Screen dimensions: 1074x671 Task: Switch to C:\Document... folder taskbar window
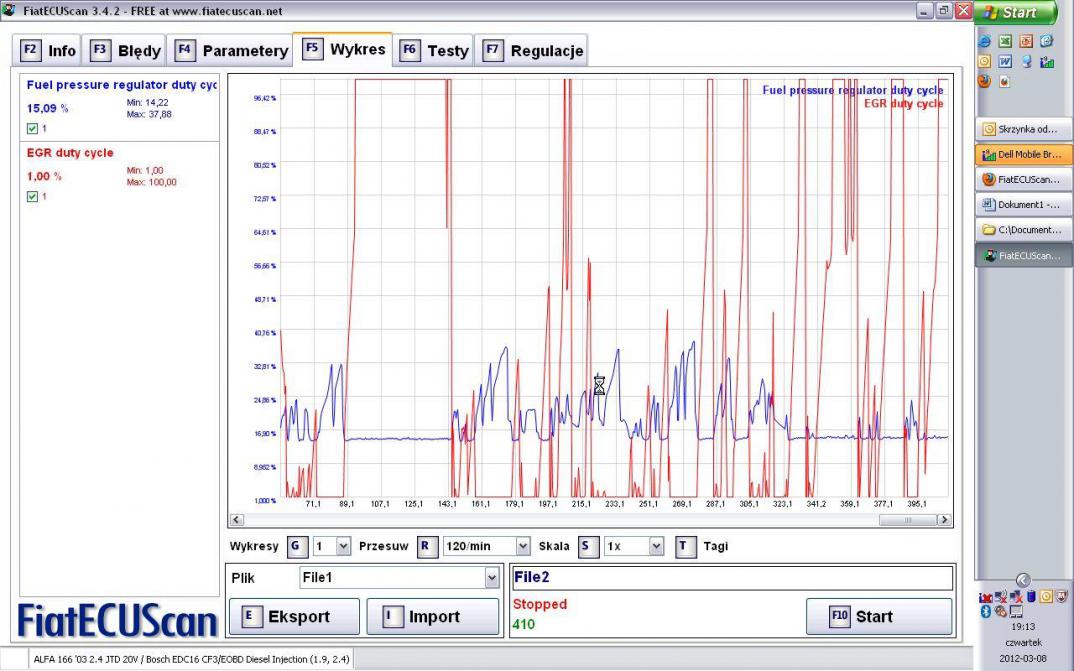click(x=1023, y=230)
